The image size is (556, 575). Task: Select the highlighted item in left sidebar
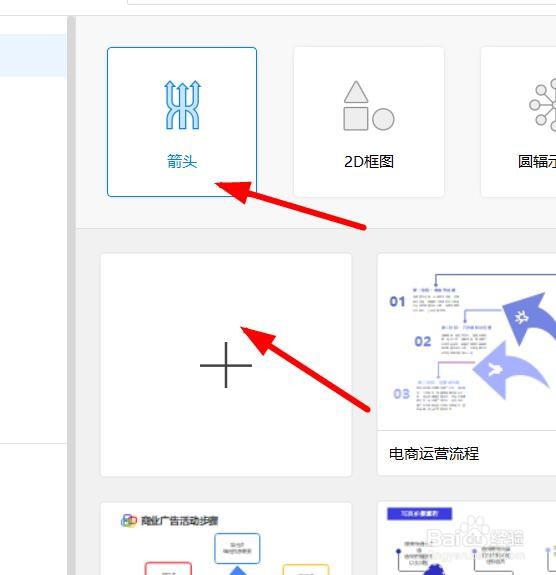tap(33, 55)
